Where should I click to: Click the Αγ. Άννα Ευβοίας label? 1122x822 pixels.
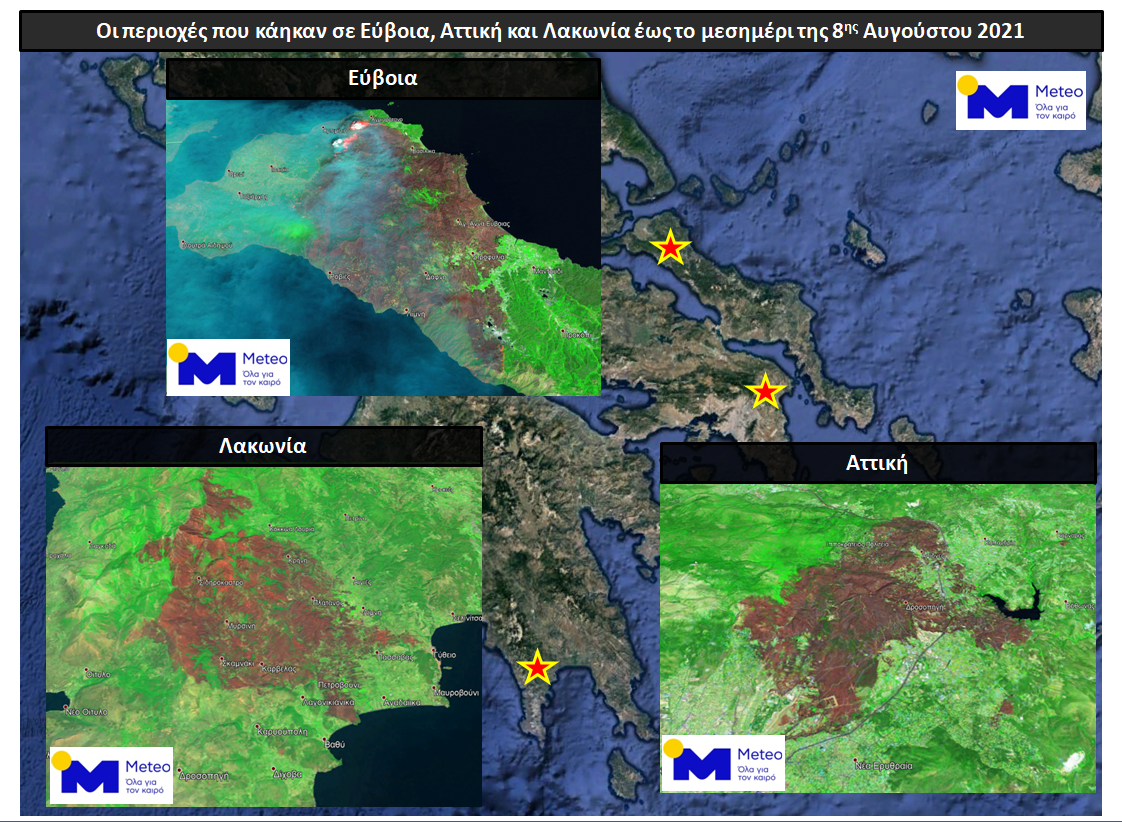(484, 223)
